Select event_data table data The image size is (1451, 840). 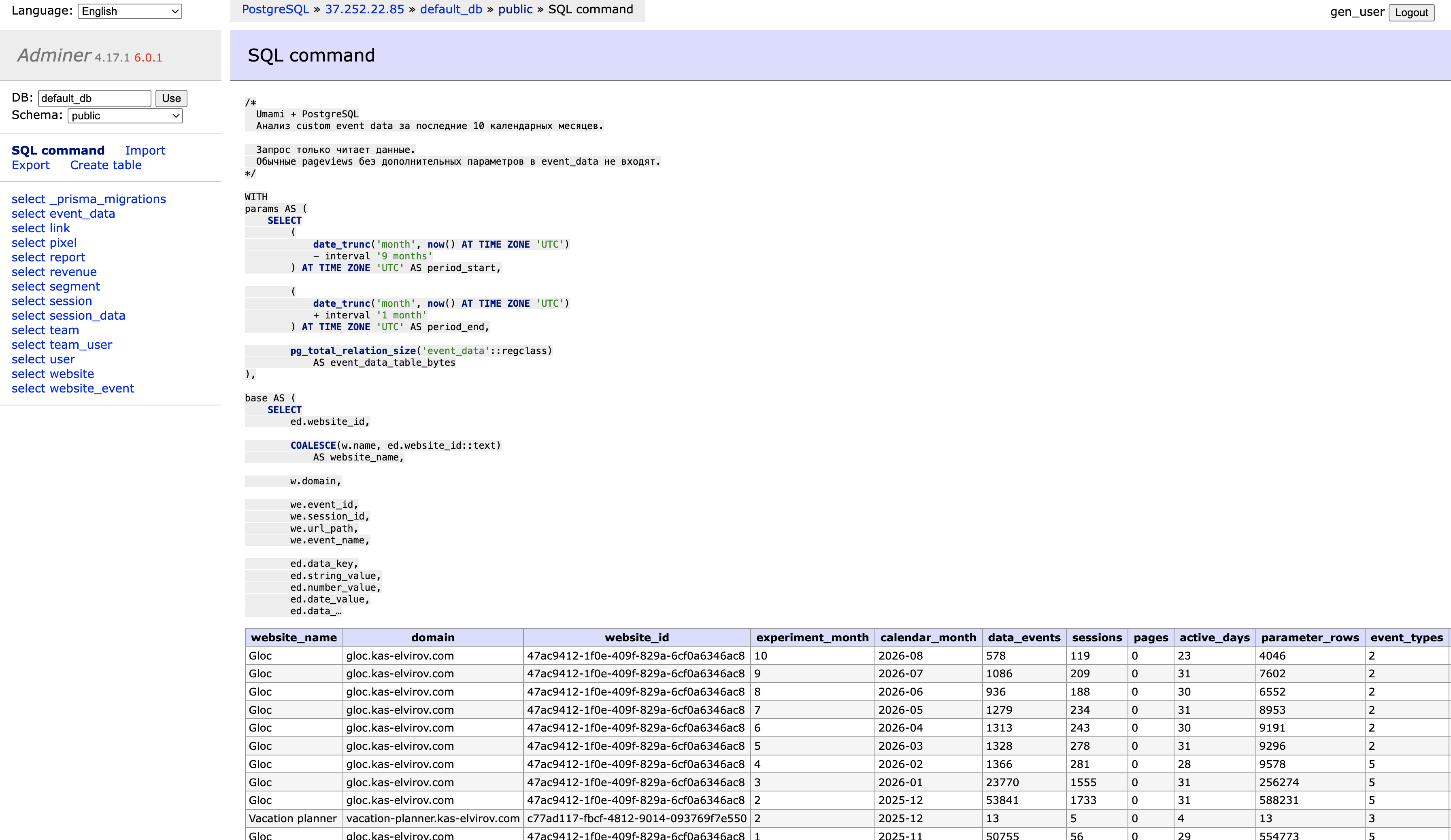tap(28, 214)
